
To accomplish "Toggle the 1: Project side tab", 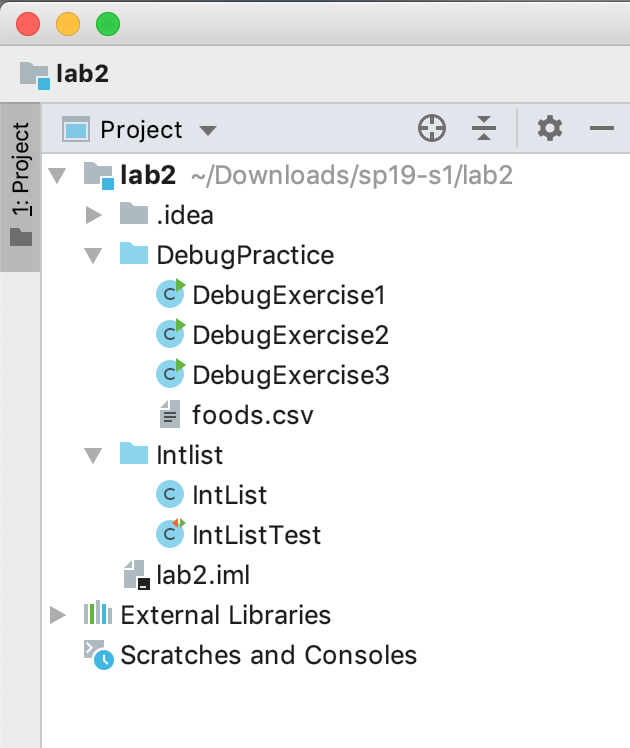I will coord(21,185).
